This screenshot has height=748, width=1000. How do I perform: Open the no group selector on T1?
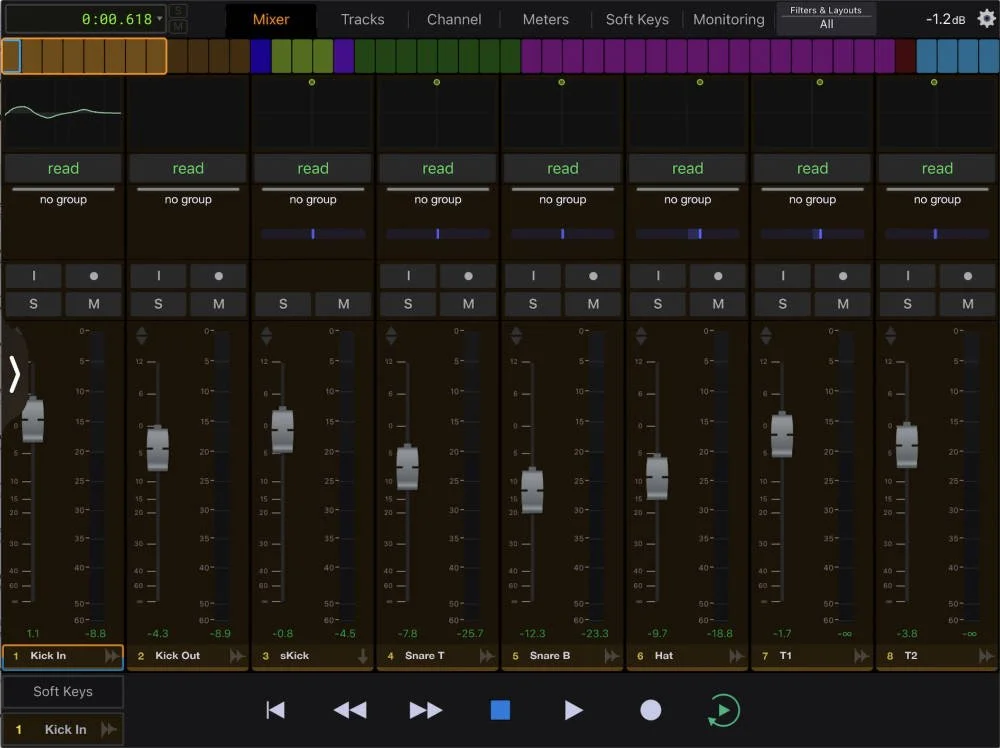coord(812,199)
